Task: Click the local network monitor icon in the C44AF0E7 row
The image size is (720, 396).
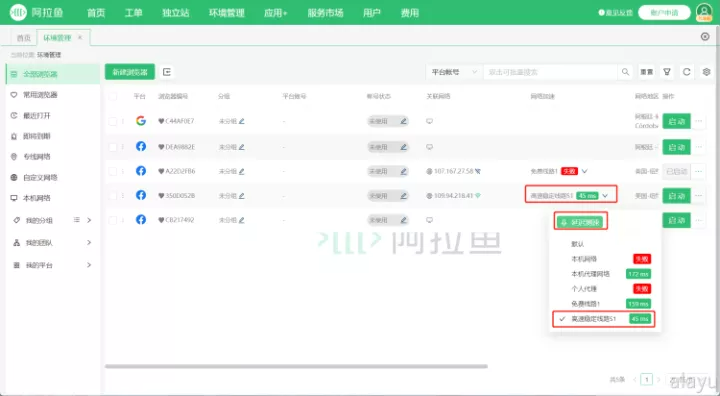Action: [429, 121]
